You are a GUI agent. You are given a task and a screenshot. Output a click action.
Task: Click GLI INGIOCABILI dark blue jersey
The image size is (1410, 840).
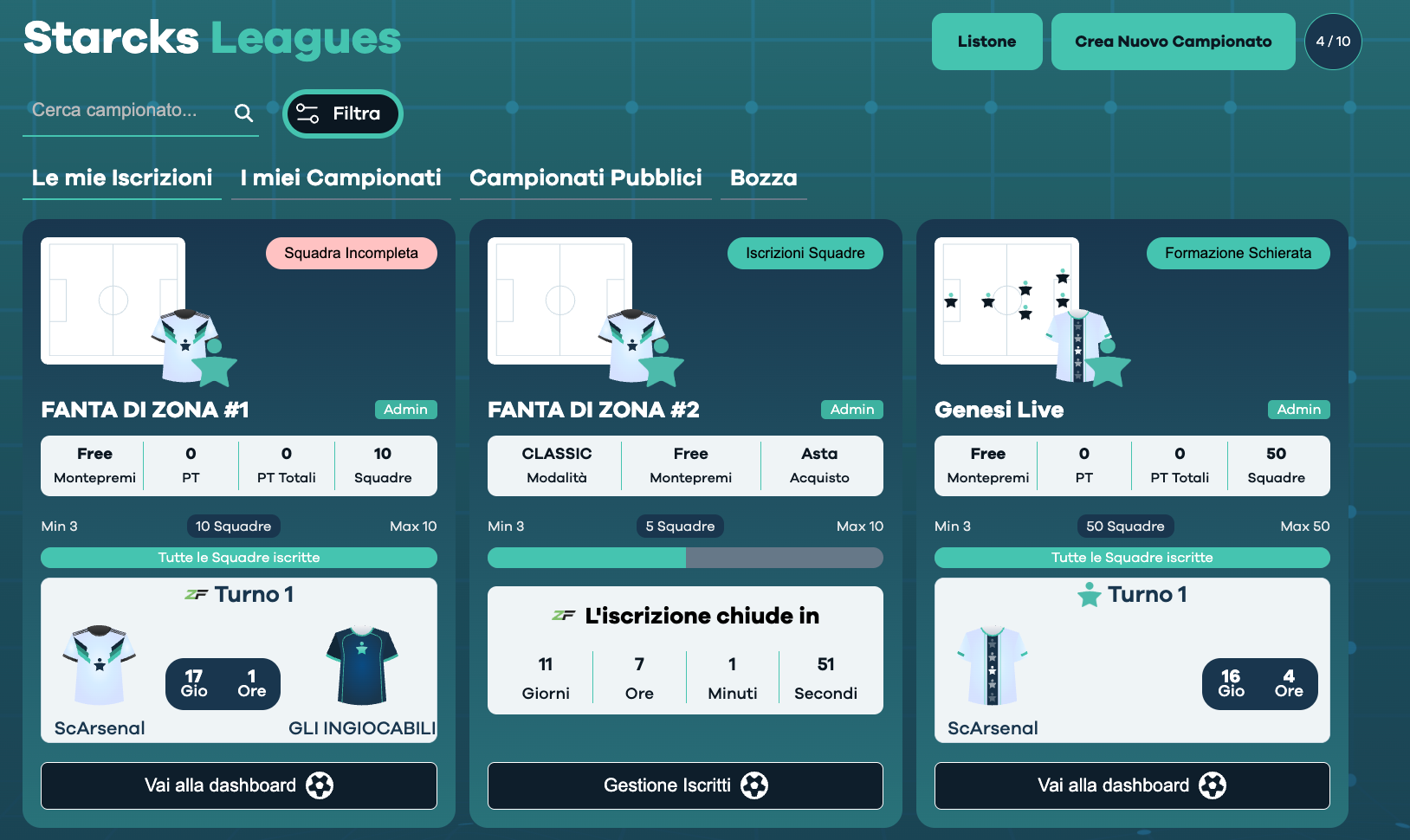point(362,665)
